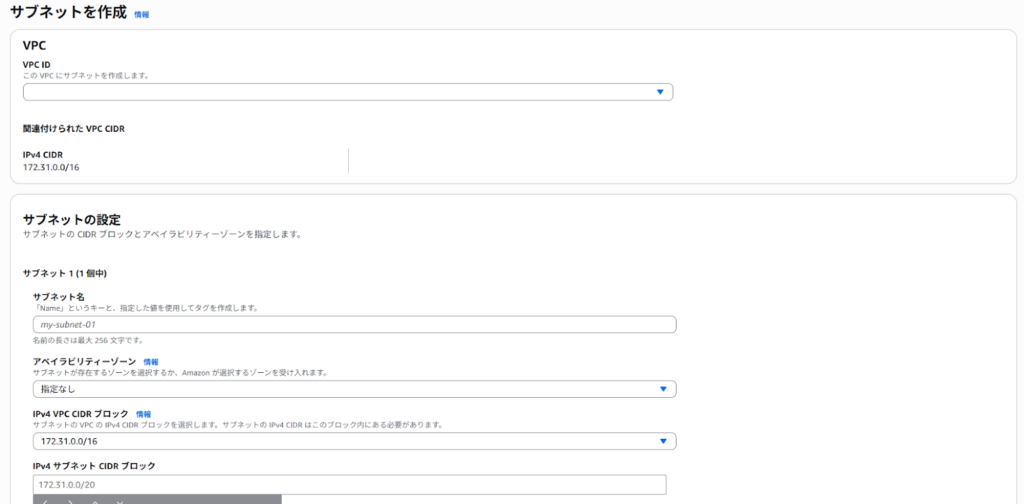This screenshot has width=1024, height=504.
Task: Open info link next to アベイラビリティーゾーン
Action: 150,362
